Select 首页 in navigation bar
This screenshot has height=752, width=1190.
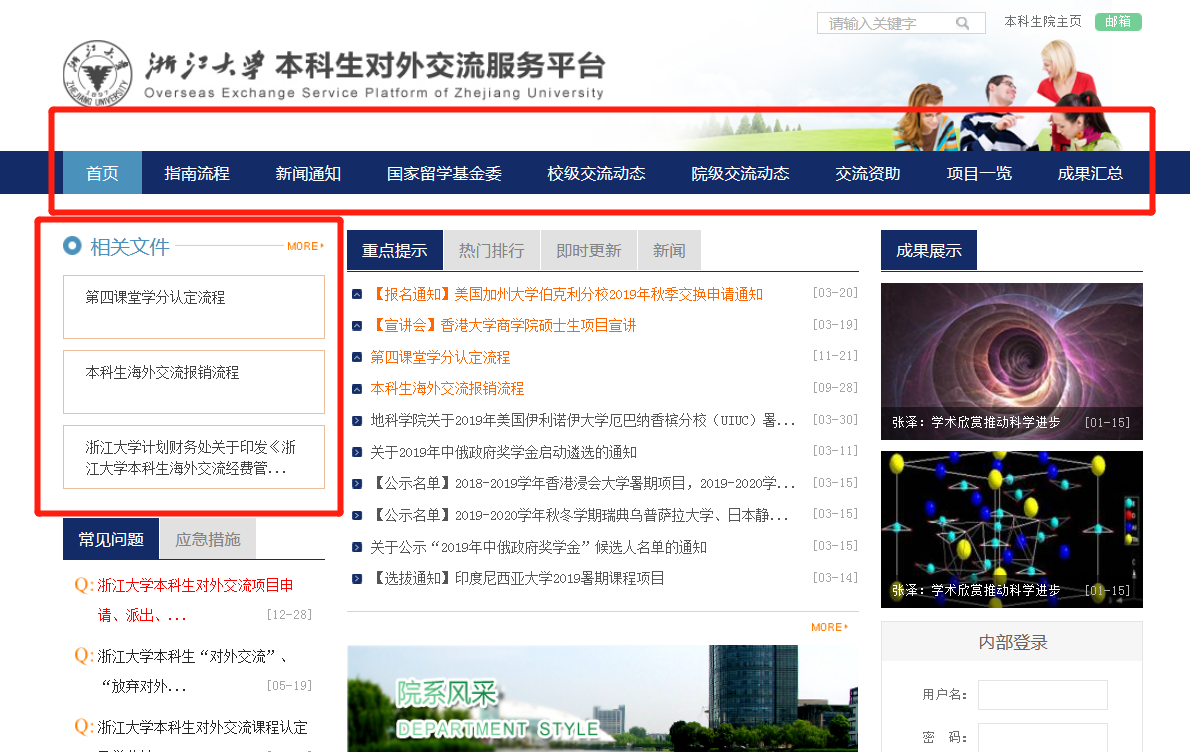[x=102, y=173]
